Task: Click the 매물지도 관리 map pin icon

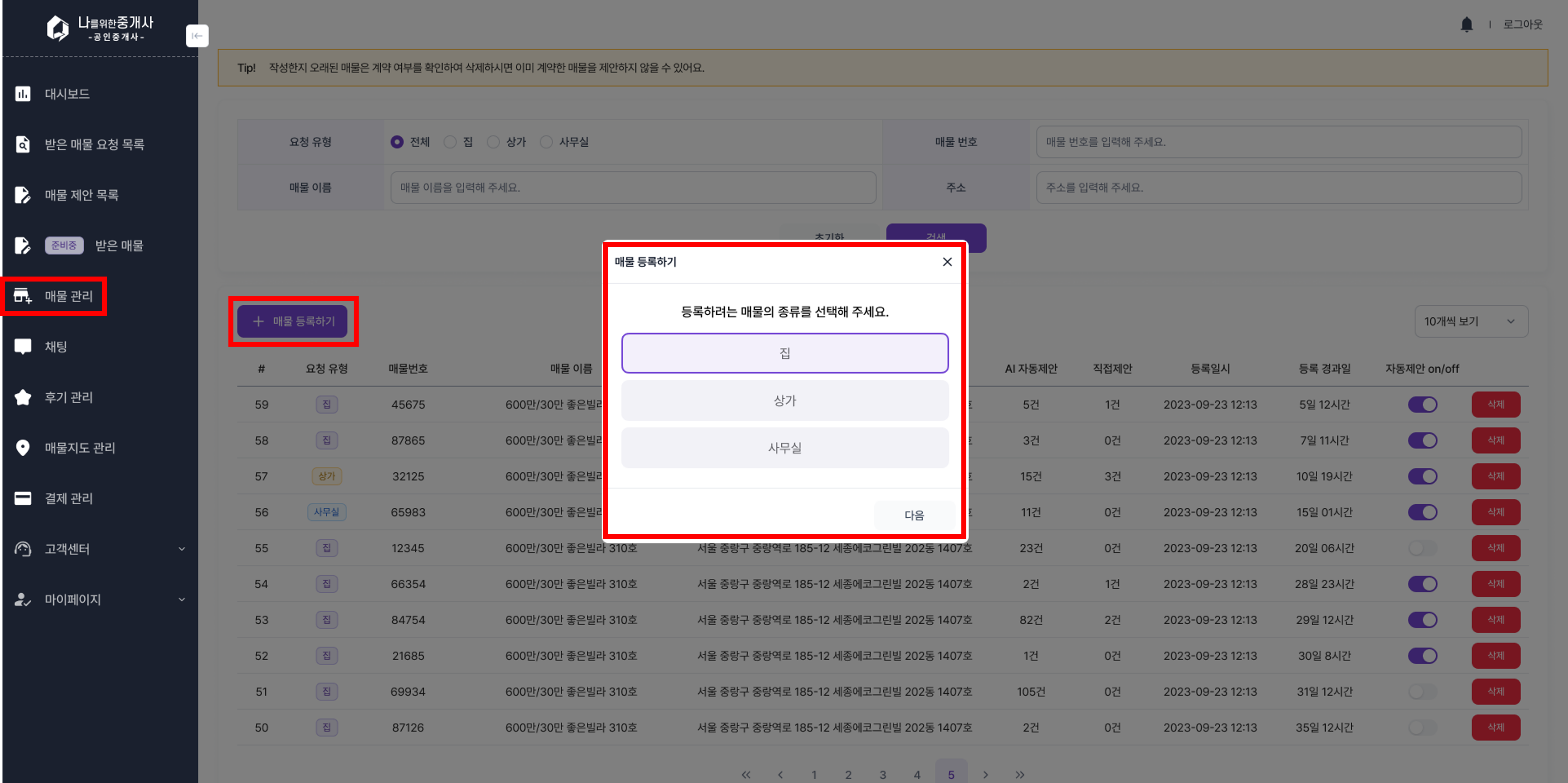Action: click(x=22, y=447)
